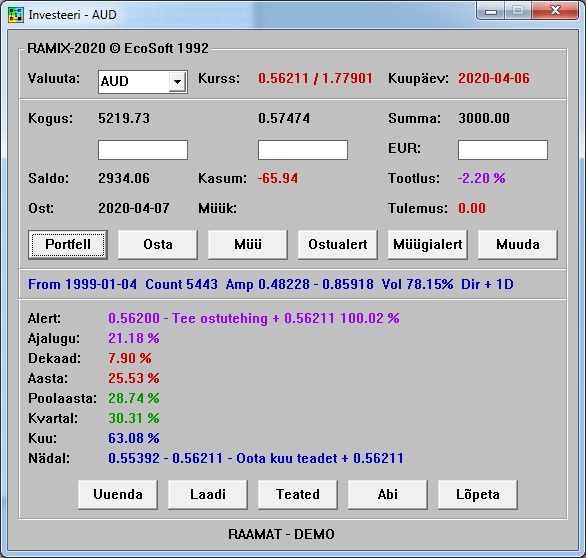Focus the EUR input field
586x558 pixels.
pos(503,150)
